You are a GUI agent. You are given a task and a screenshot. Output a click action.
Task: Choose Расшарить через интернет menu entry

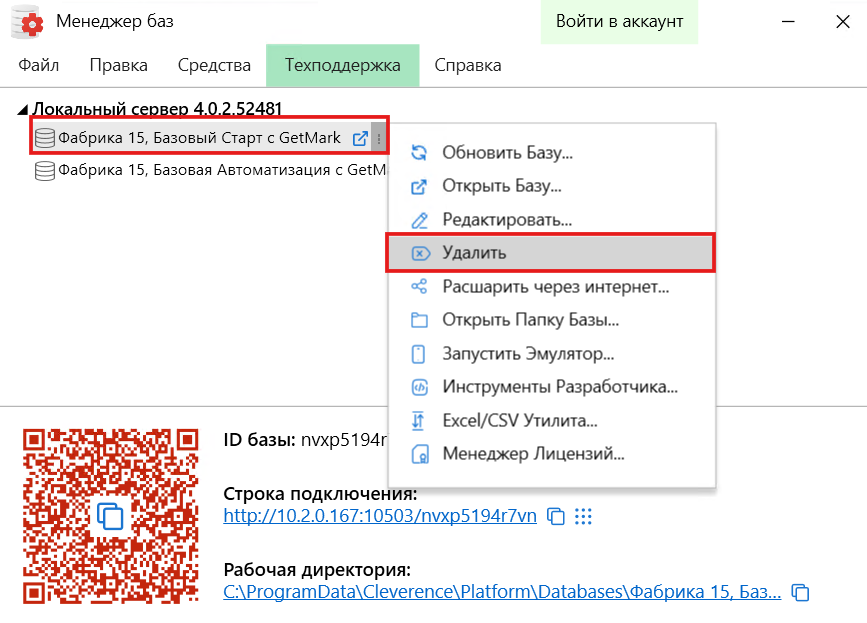coord(551,287)
